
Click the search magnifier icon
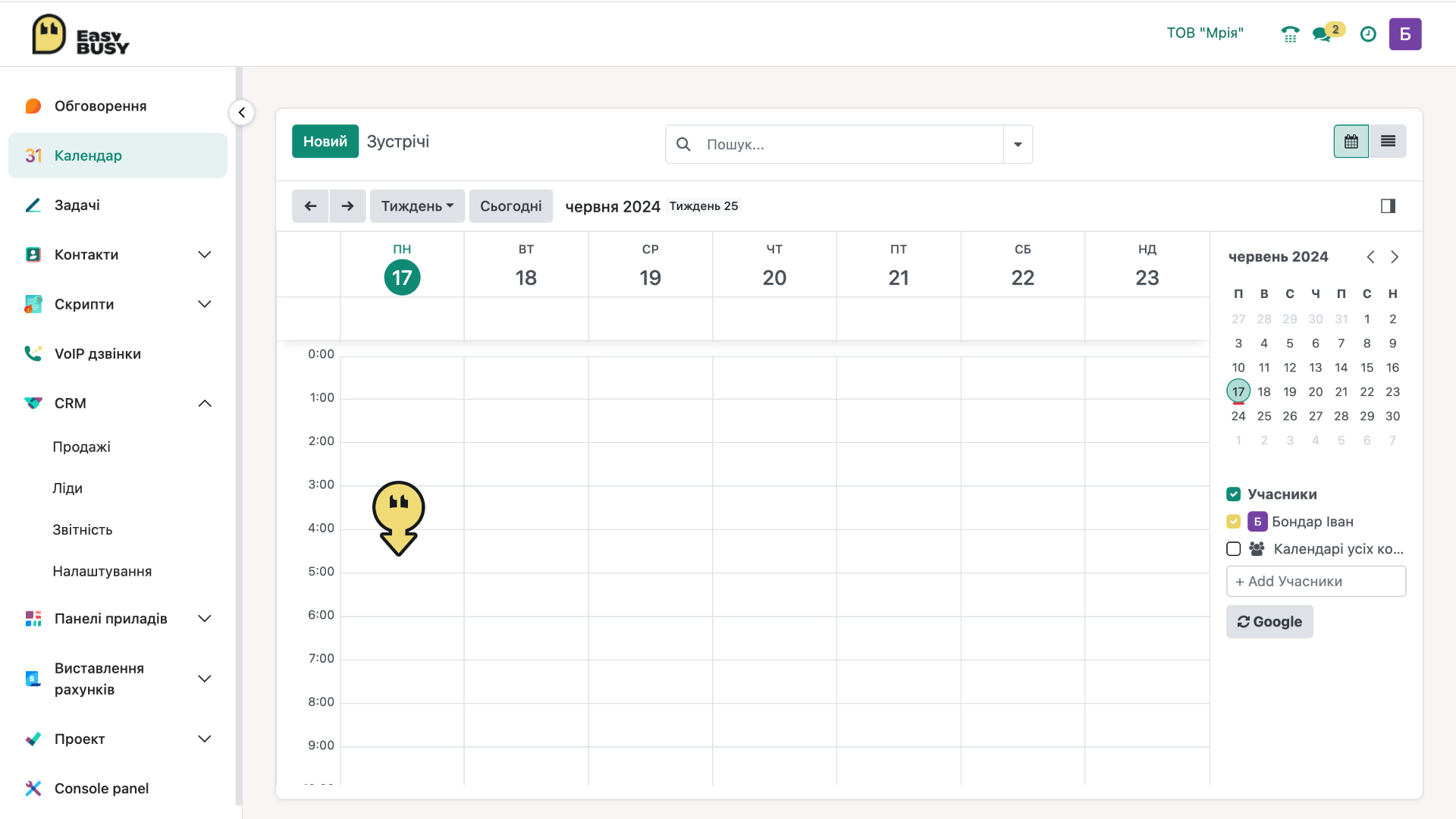(683, 144)
